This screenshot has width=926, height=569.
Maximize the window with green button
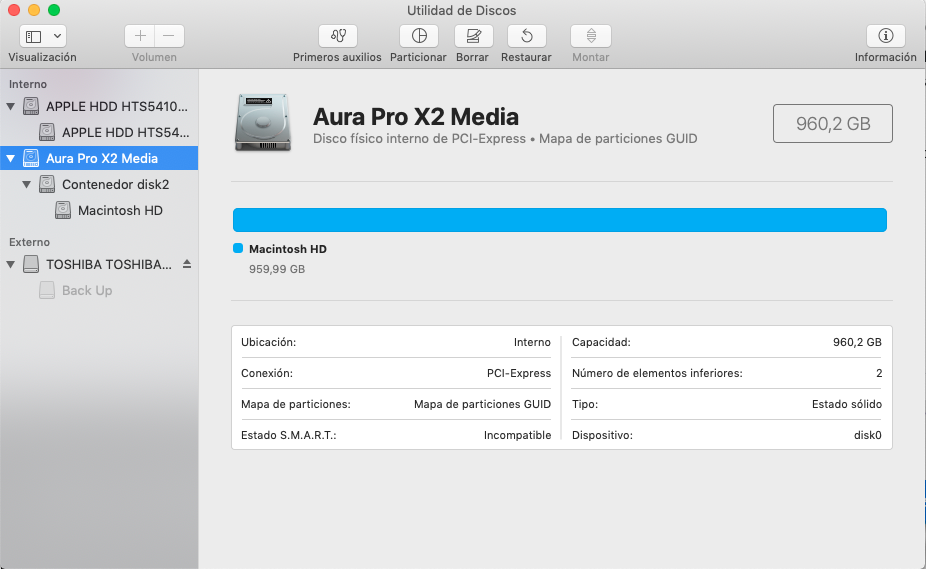pyautogui.click(x=54, y=10)
